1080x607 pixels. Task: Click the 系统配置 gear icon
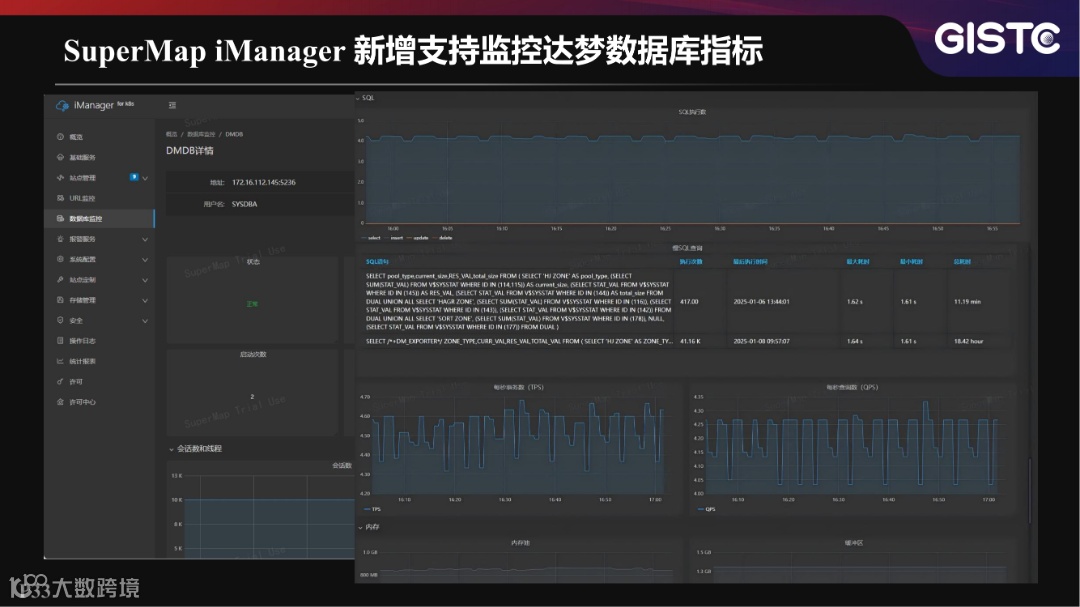(61, 259)
